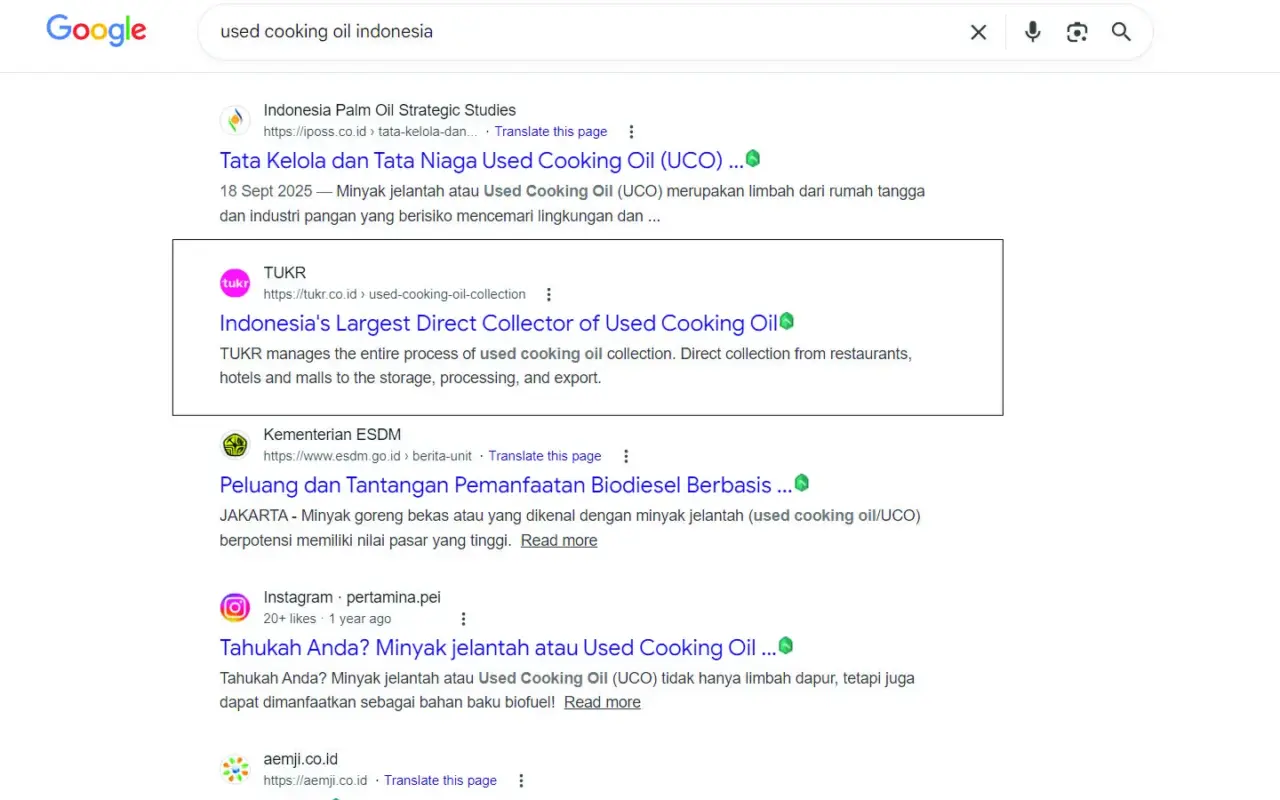Open the three-dot menu on the IPOSS result
This screenshot has height=800, width=1280.
631,131
